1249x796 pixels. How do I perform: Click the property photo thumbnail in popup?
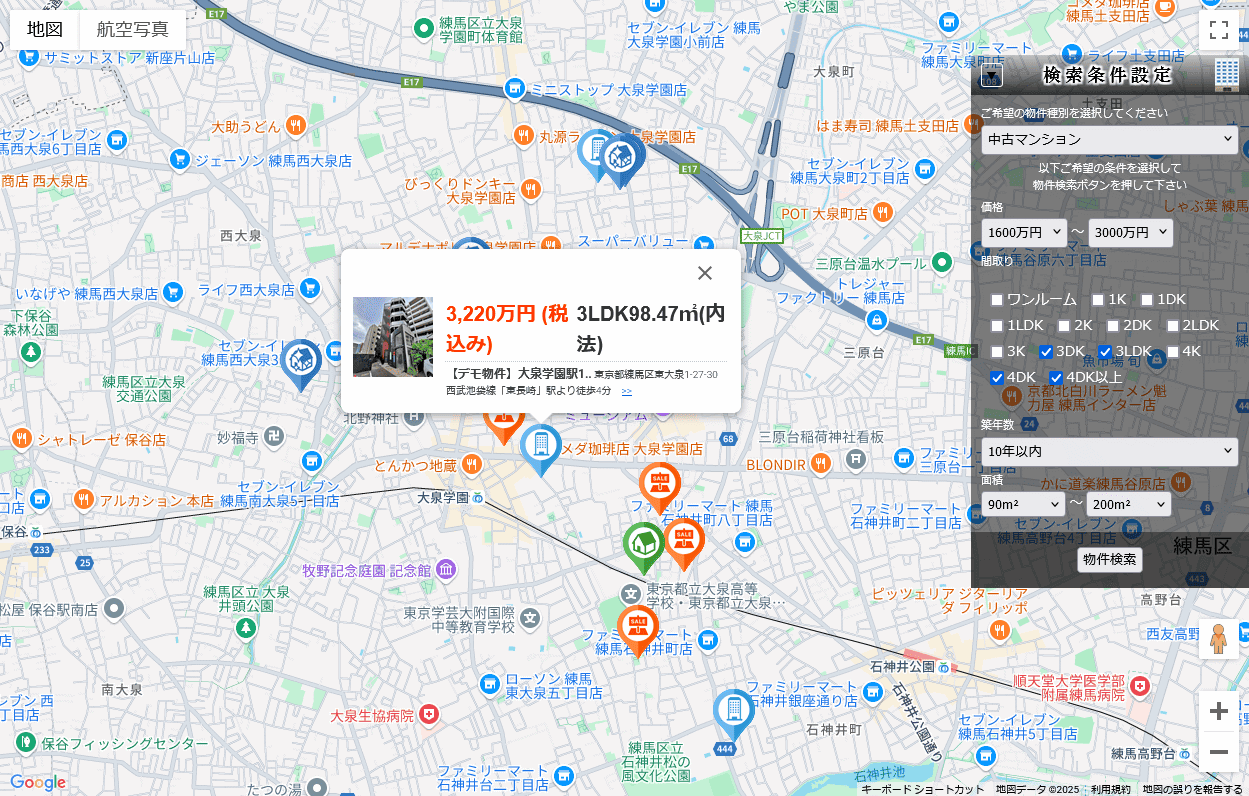tap(393, 337)
